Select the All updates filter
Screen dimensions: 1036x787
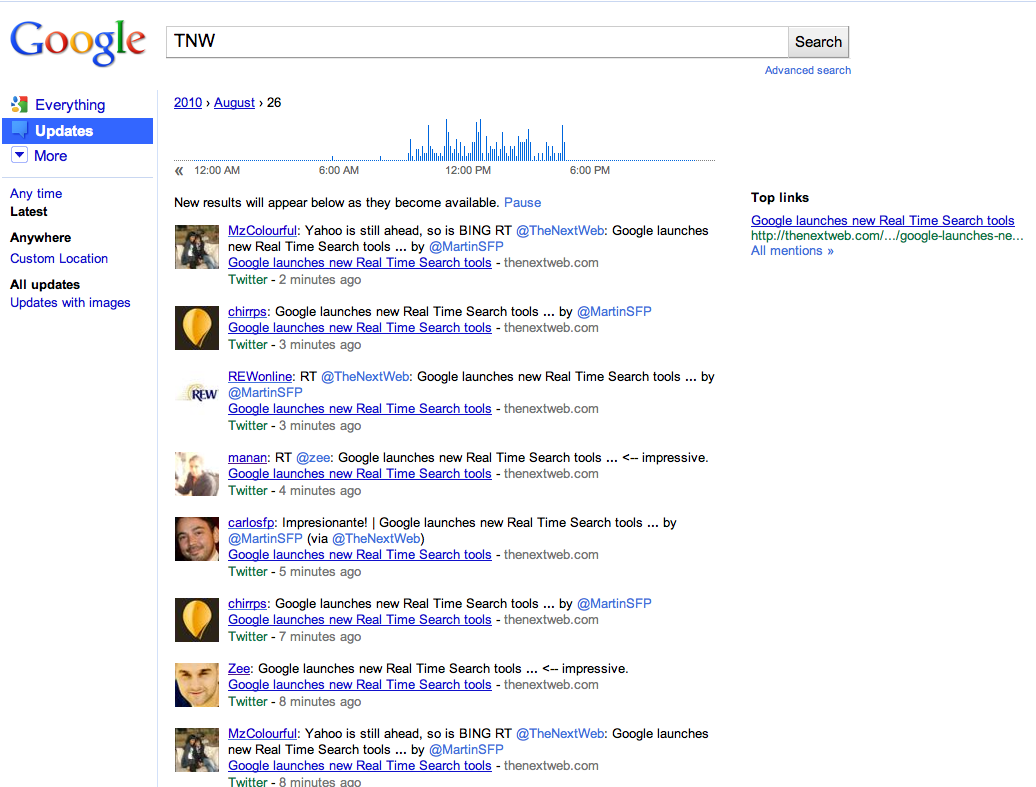45,284
